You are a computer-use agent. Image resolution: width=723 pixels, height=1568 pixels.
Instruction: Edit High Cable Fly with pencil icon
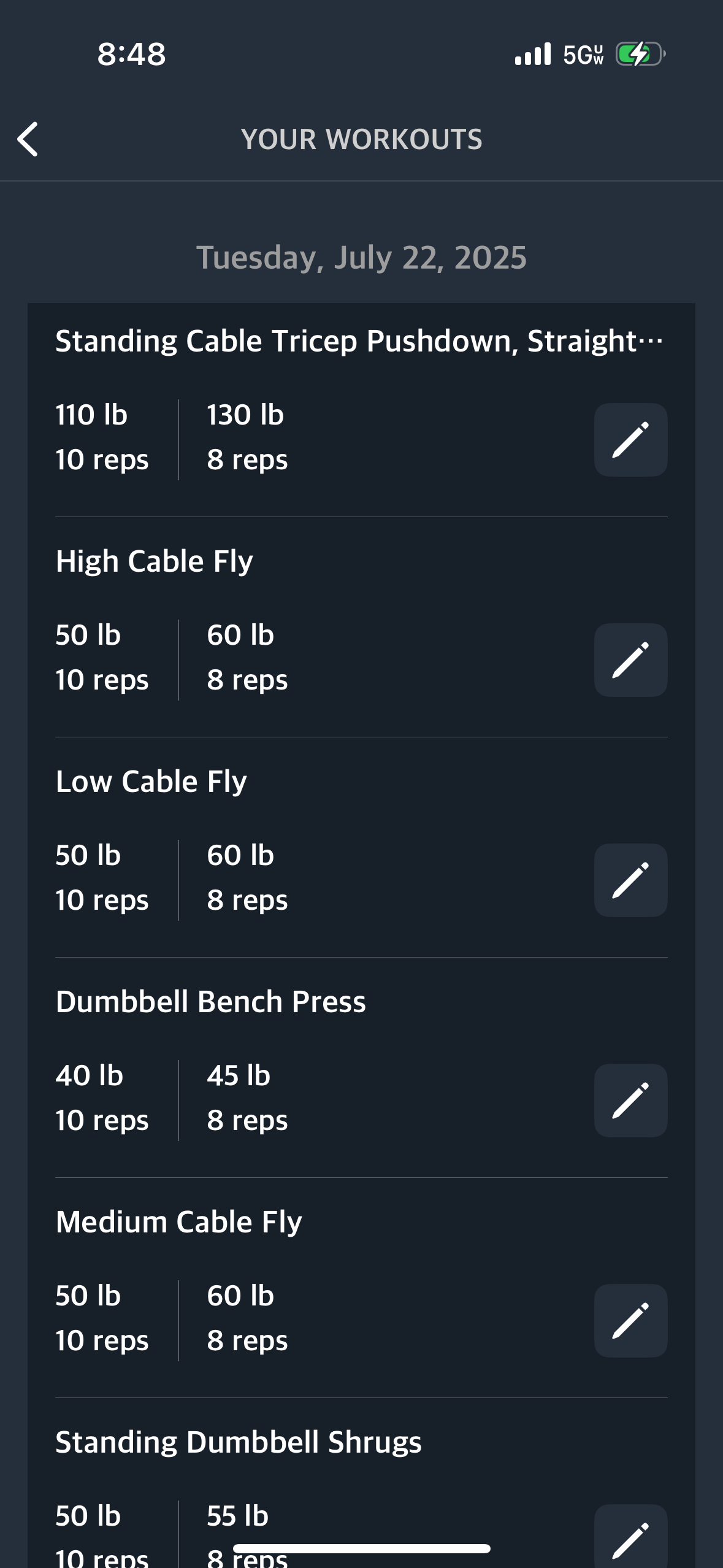(630, 660)
